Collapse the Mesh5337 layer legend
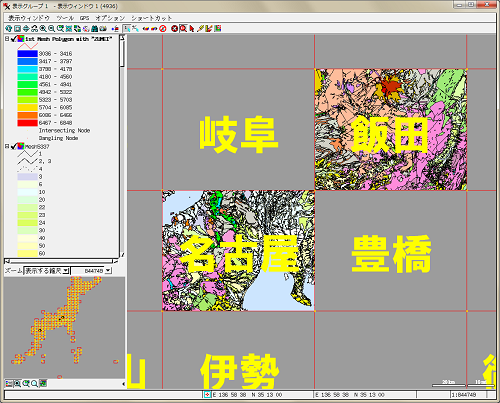Screen dimensions: 500x403 tap(7, 146)
